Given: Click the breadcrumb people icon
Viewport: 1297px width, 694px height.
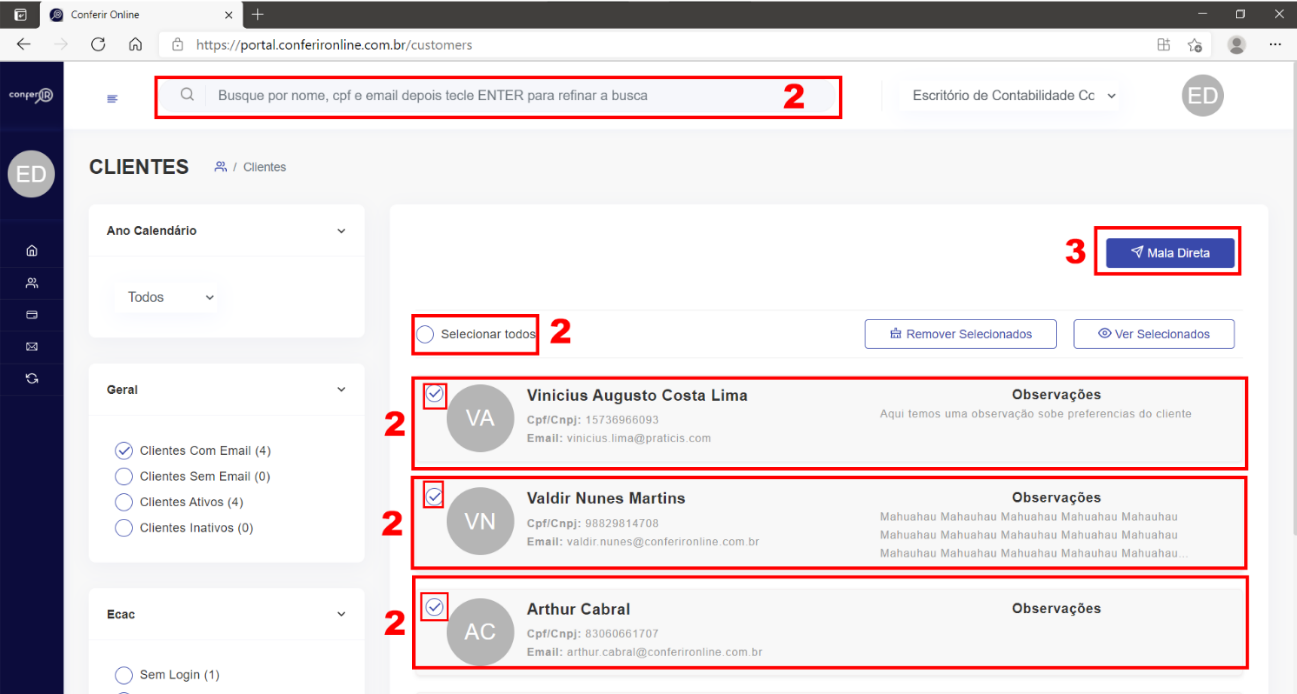Looking at the screenshot, I should click(220, 167).
